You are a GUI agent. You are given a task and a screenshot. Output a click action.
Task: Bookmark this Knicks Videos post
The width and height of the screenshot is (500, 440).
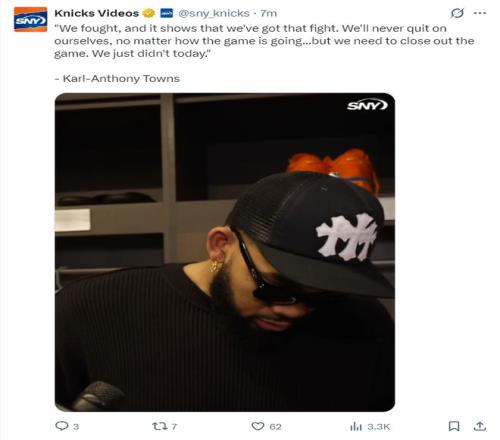pos(454,426)
